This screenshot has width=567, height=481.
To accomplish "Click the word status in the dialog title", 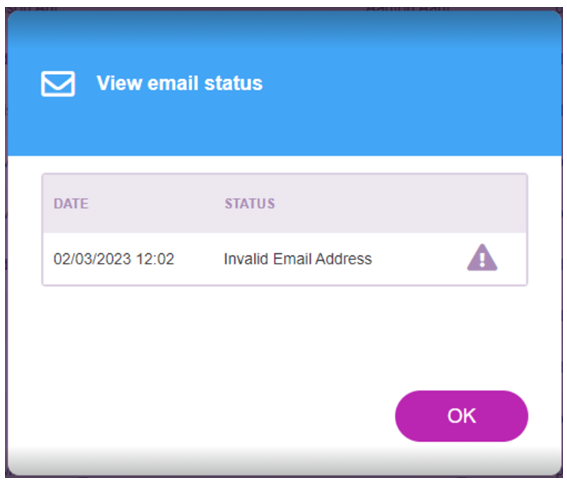I will point(233,83).
